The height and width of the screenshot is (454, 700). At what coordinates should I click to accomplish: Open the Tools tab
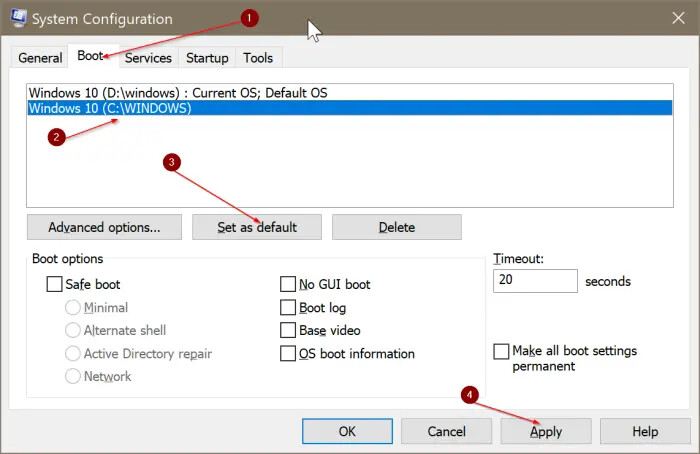(x=258, y=58)
